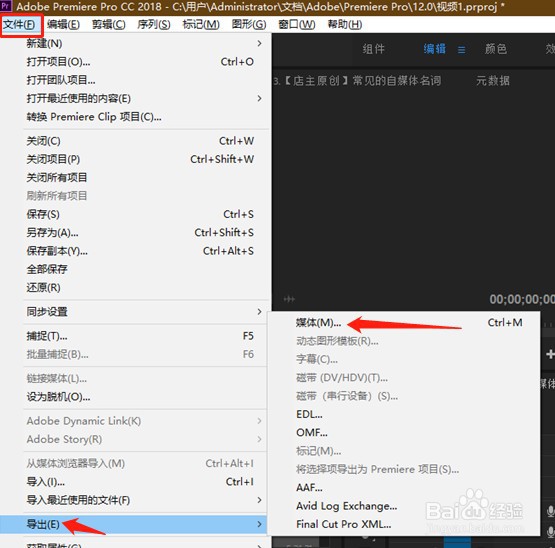Screen dimensions: 555x548
Task: Select Final Cut Pro XML... option
Action: 404,524
